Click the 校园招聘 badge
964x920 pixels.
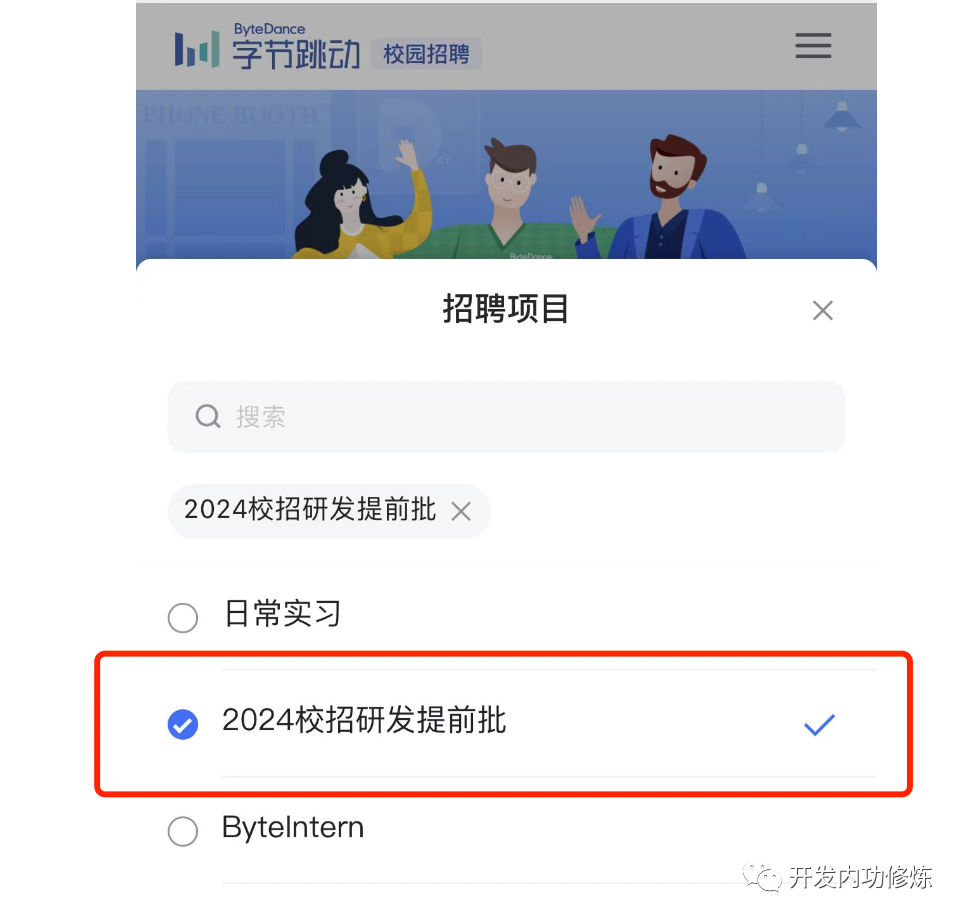click(x=426, y=54)
